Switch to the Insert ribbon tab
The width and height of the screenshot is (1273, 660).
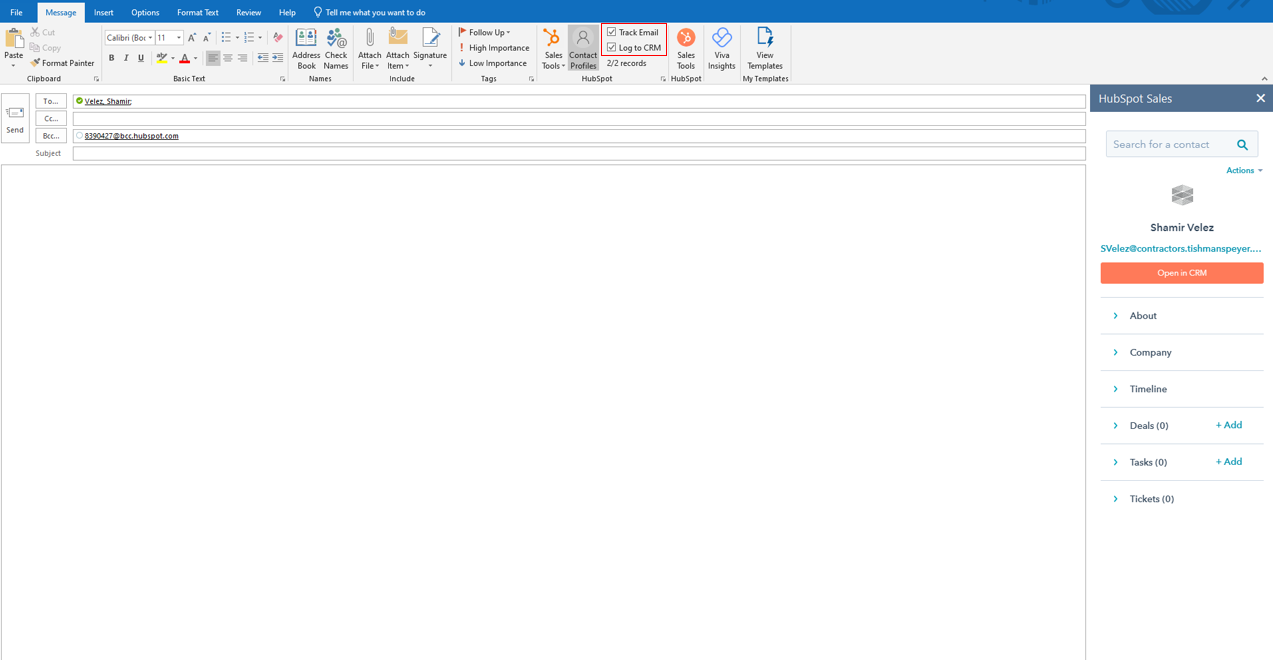pyautogui.click(x=104, y=12)
